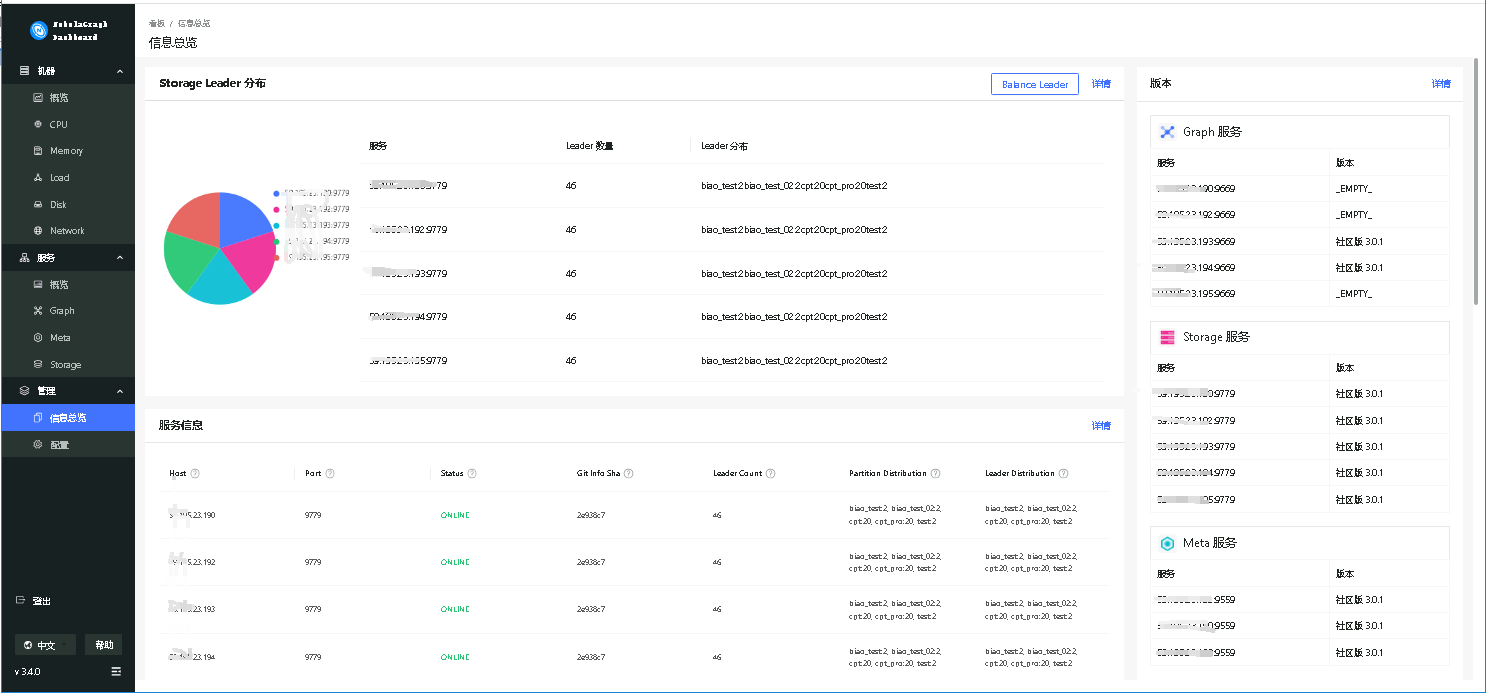The image size is (1486, 693).
Task: Click the CPU icon in the sidebar
Action: tap(38, 125)
